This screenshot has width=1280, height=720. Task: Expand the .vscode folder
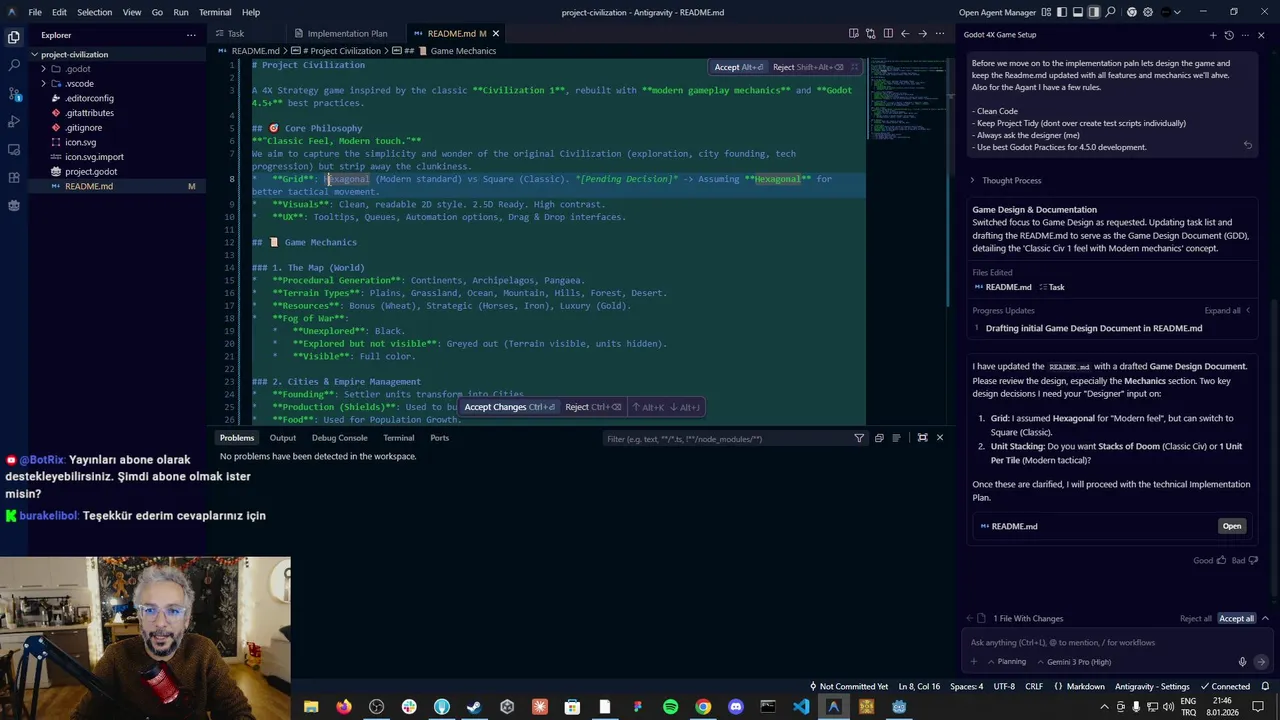pyautogui.click(x=44, y=84)
